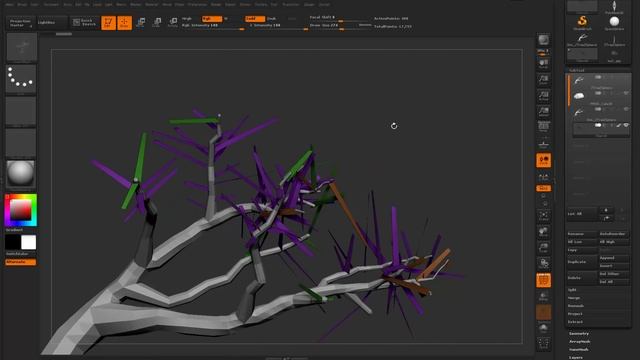Expand the Remesh section
Image resolution: width=640 pixels, height=360 pixels.
[576, 306]
